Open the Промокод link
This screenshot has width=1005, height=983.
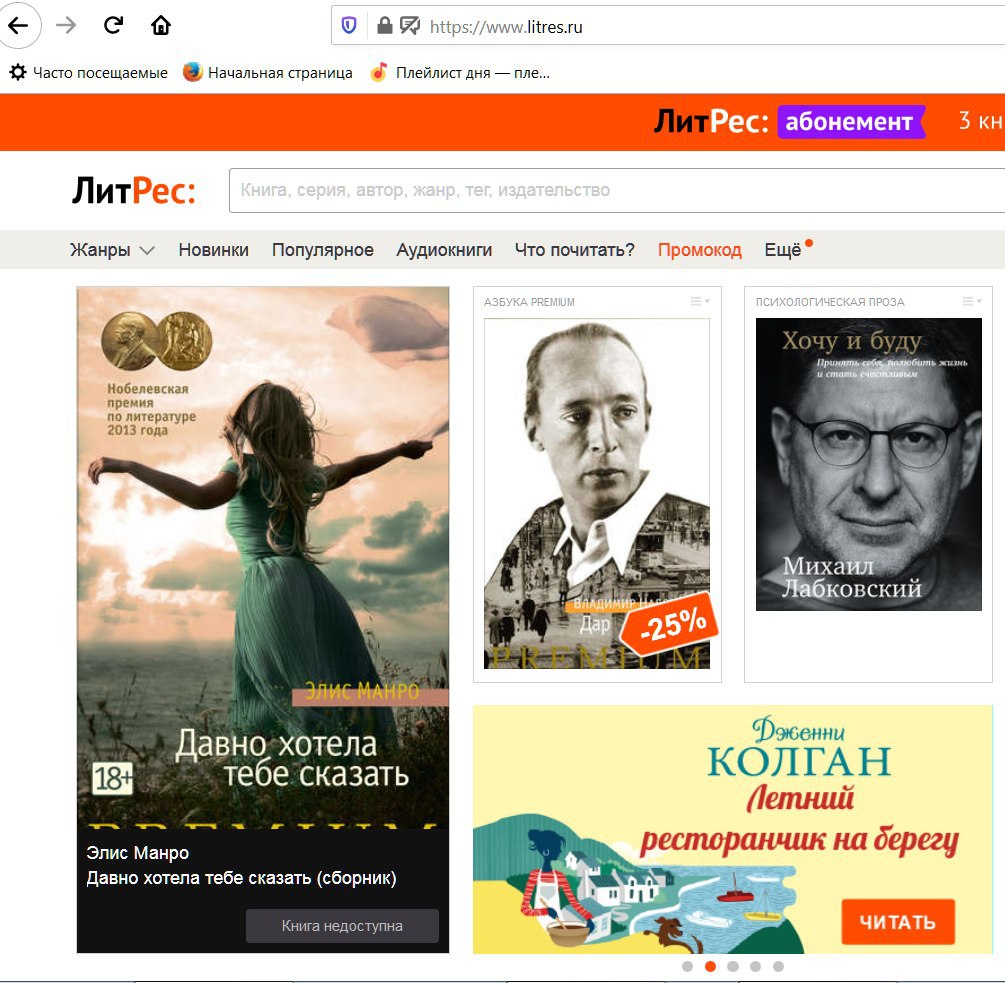point(699,250)
